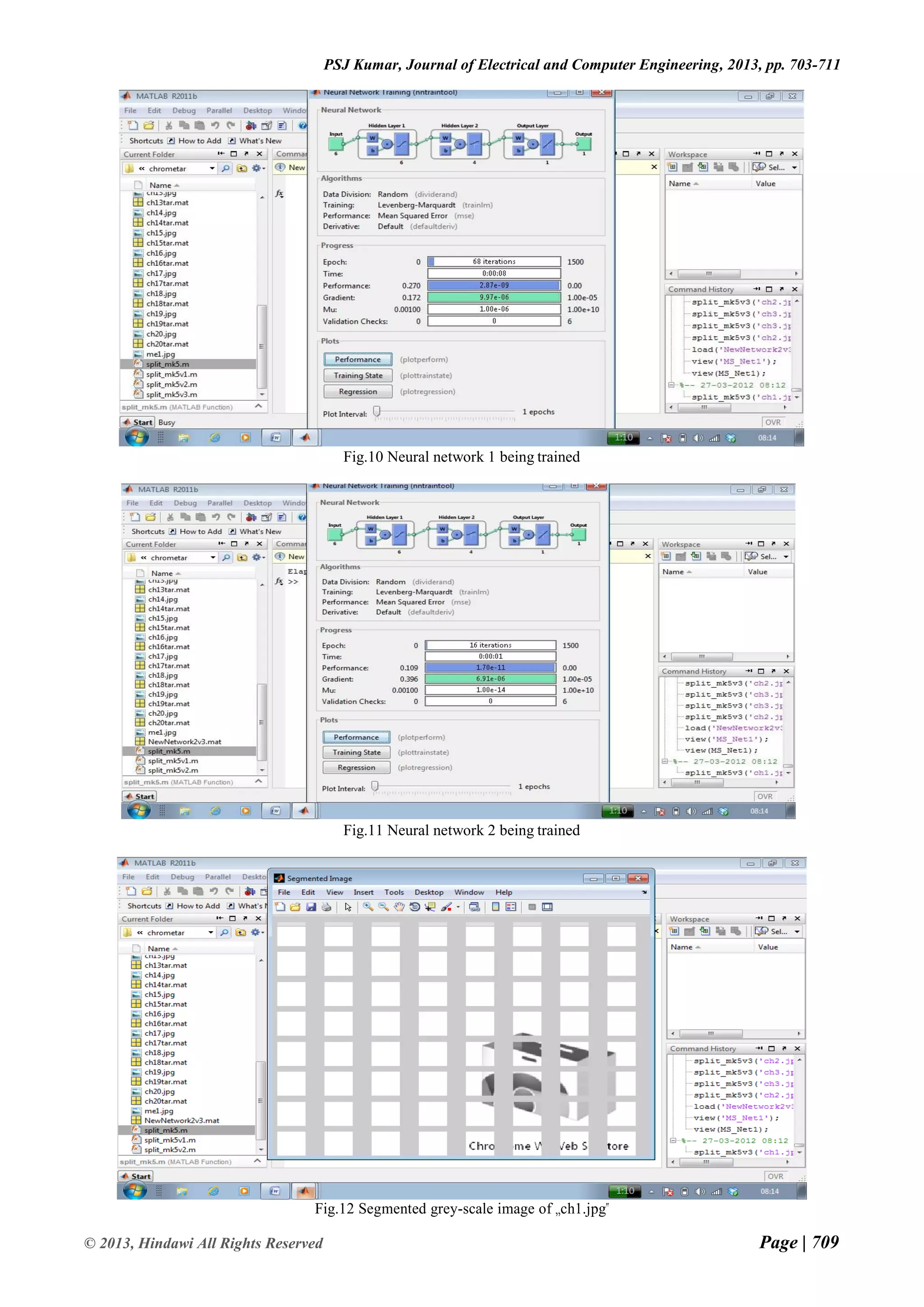Click the Command History horizontal scrollbar in Fig.12
This screenshot has height=1307, width=924.
pos(706,1163)
